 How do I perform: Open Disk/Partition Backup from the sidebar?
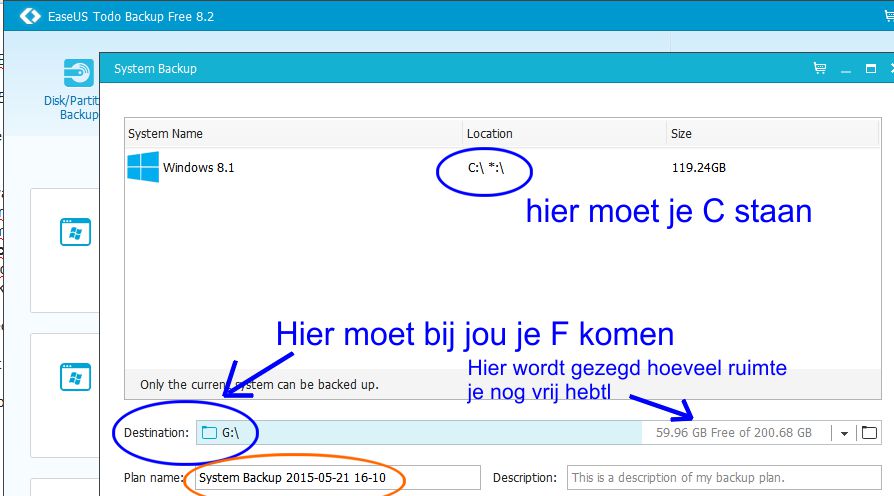click(71, 90)
